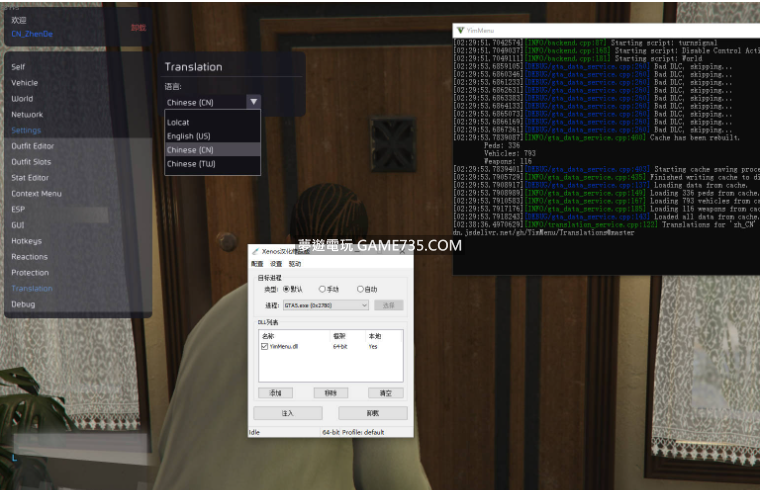Click the 移除 button in Xenos
760x490 pixels.
click(x=331, y=393)
